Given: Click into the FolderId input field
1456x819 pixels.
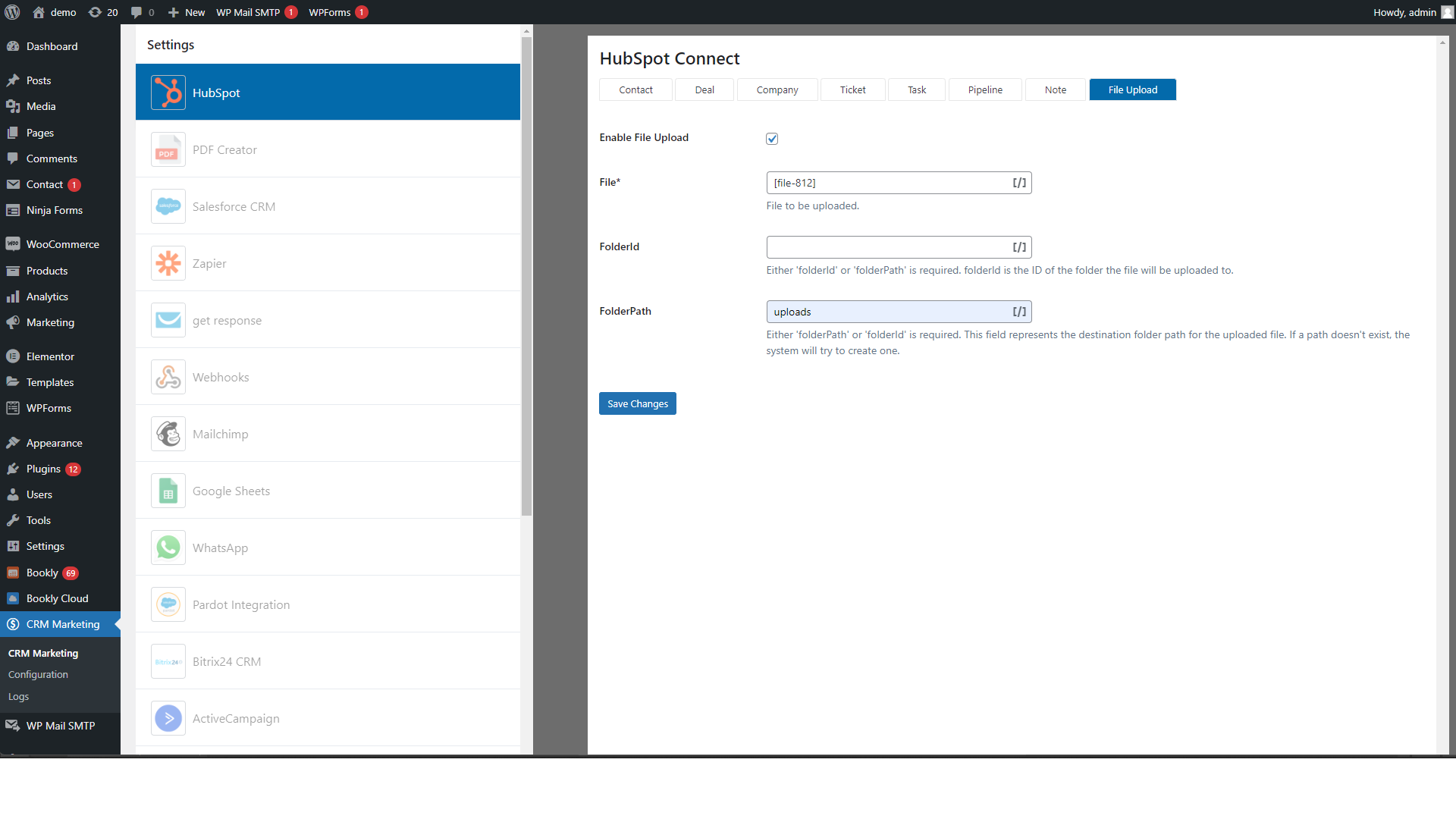Looking at the screenshot, I should [x=887, y=247].
